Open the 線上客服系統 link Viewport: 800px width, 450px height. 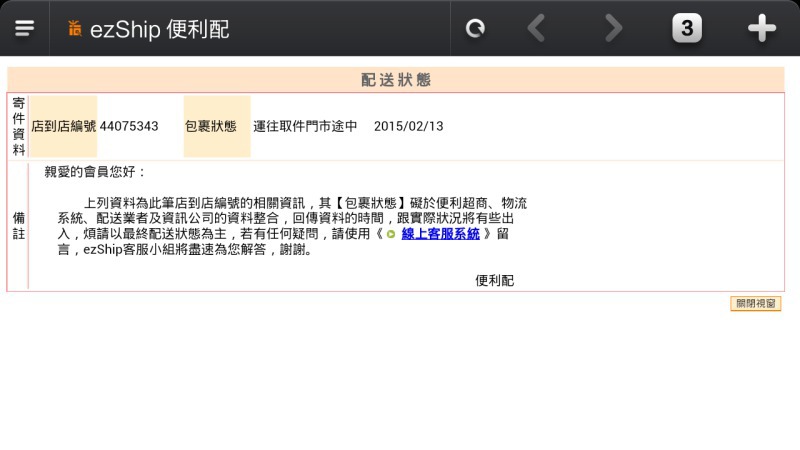pos(440,234)
